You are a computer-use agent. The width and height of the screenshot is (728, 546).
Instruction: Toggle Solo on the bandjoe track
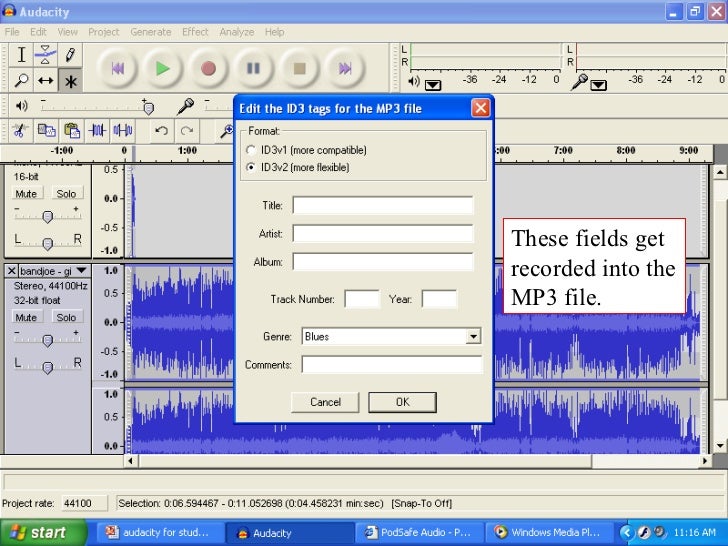[66, 318]
